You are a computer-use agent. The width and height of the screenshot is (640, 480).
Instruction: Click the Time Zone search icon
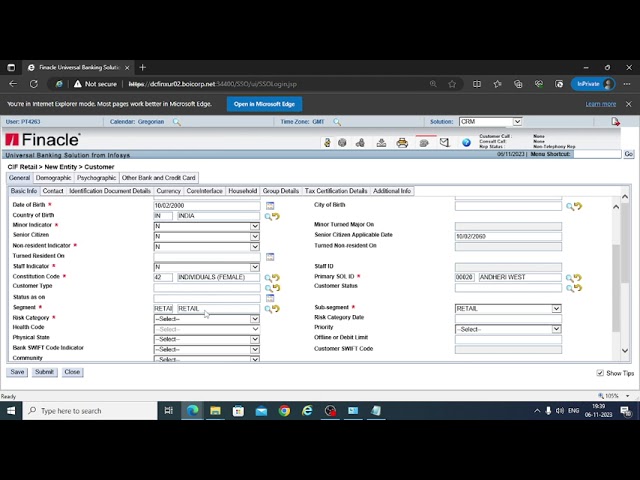pos(337,122)
